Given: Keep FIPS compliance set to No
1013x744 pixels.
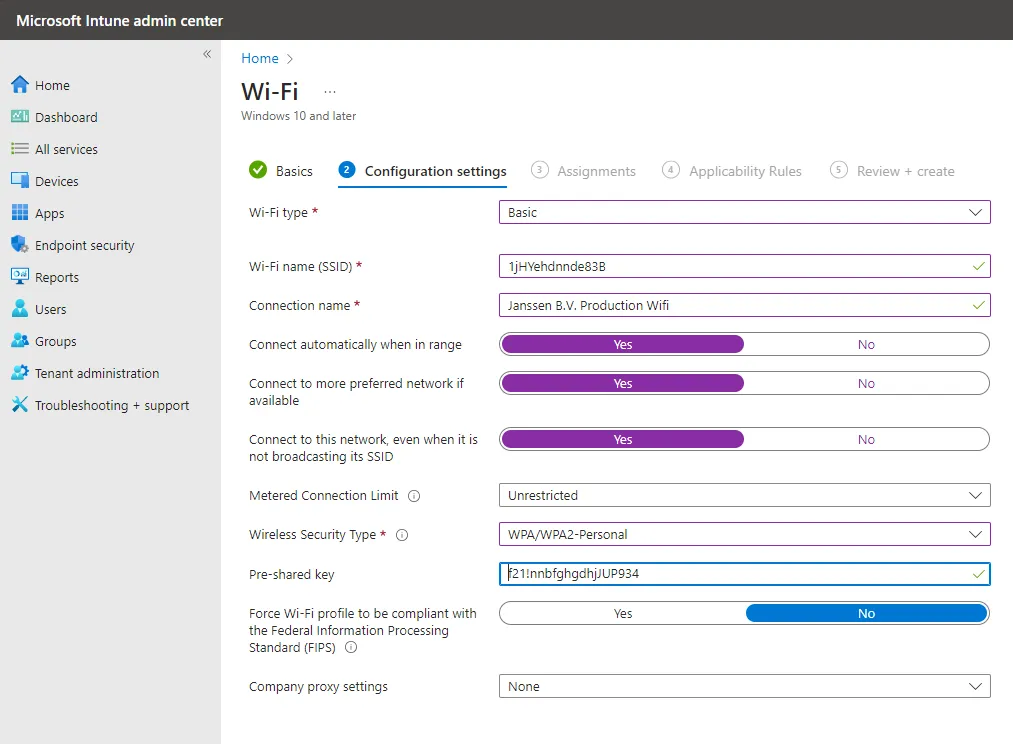Looking at the screenshot, I should (866, 614).
